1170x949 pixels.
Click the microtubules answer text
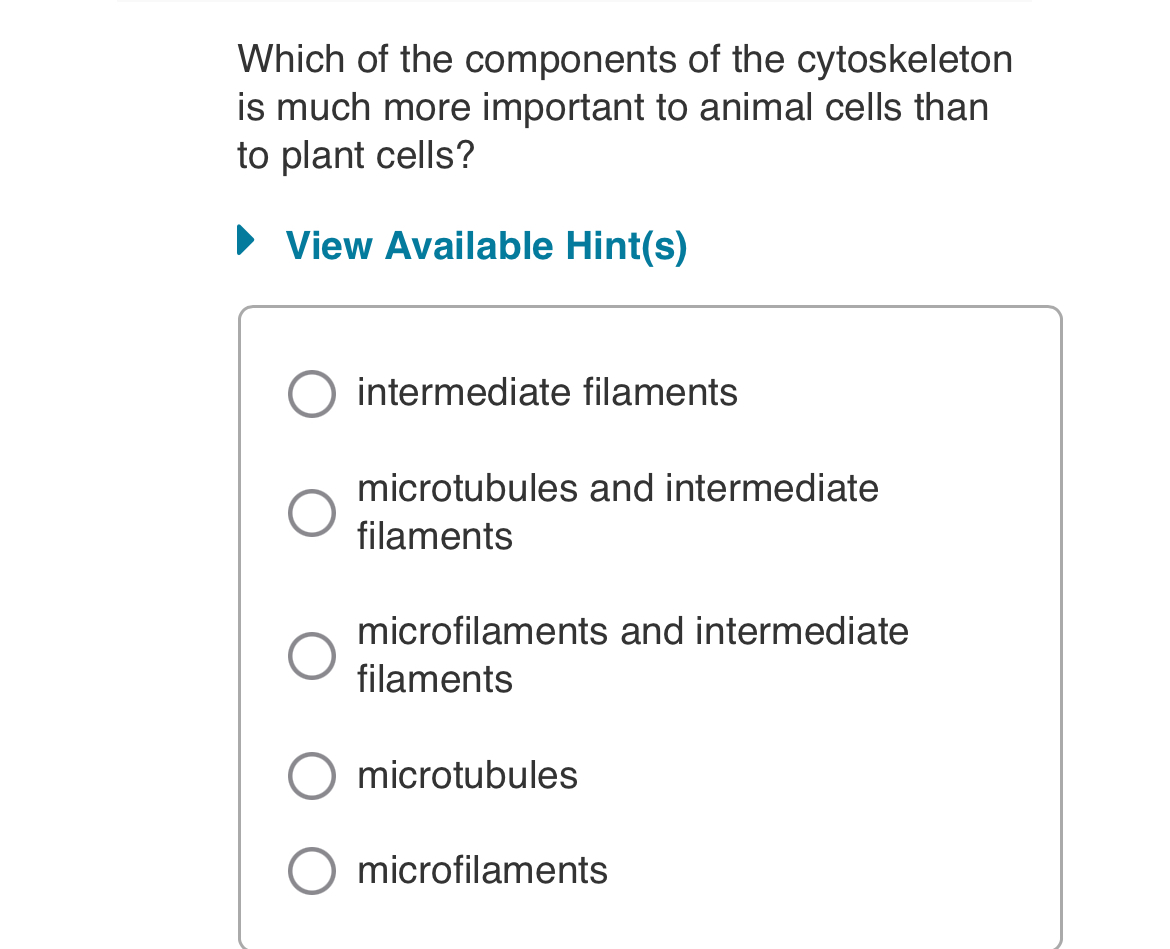pos(467,774)
